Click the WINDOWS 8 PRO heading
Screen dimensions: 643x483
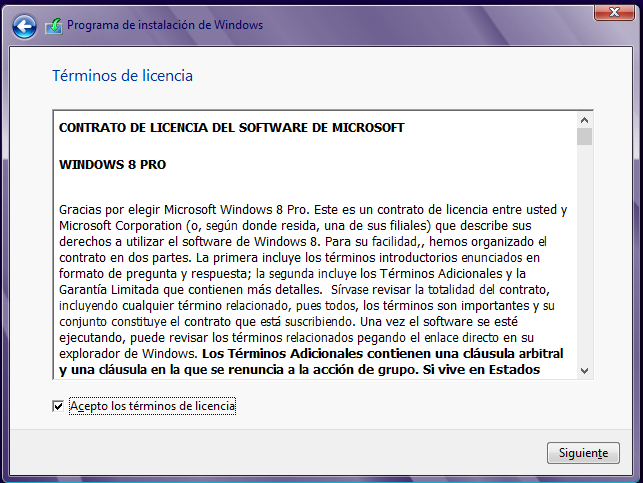click(x=112, y=165)
